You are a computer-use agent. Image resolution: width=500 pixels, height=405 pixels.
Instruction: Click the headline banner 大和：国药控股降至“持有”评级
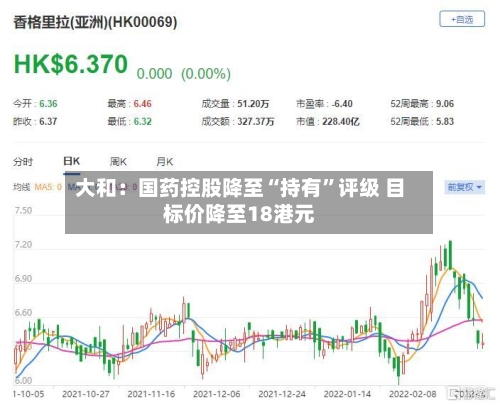coord(249,202)
